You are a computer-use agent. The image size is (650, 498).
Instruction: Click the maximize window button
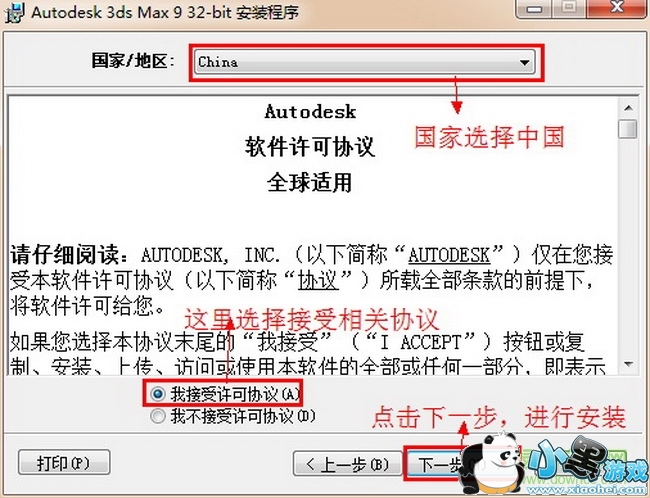(x=570, y=8)
